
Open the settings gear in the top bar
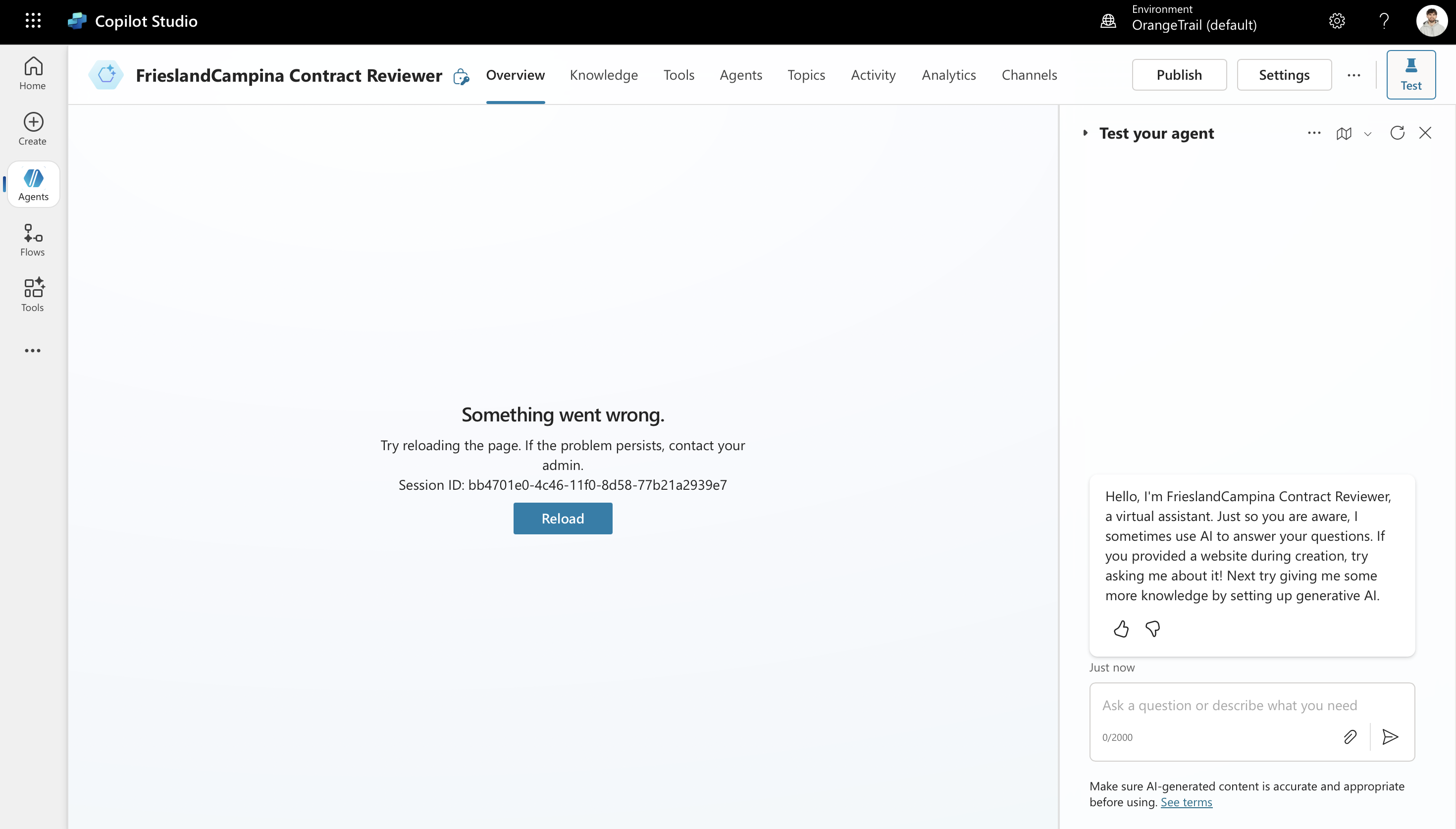(1337, 21)
